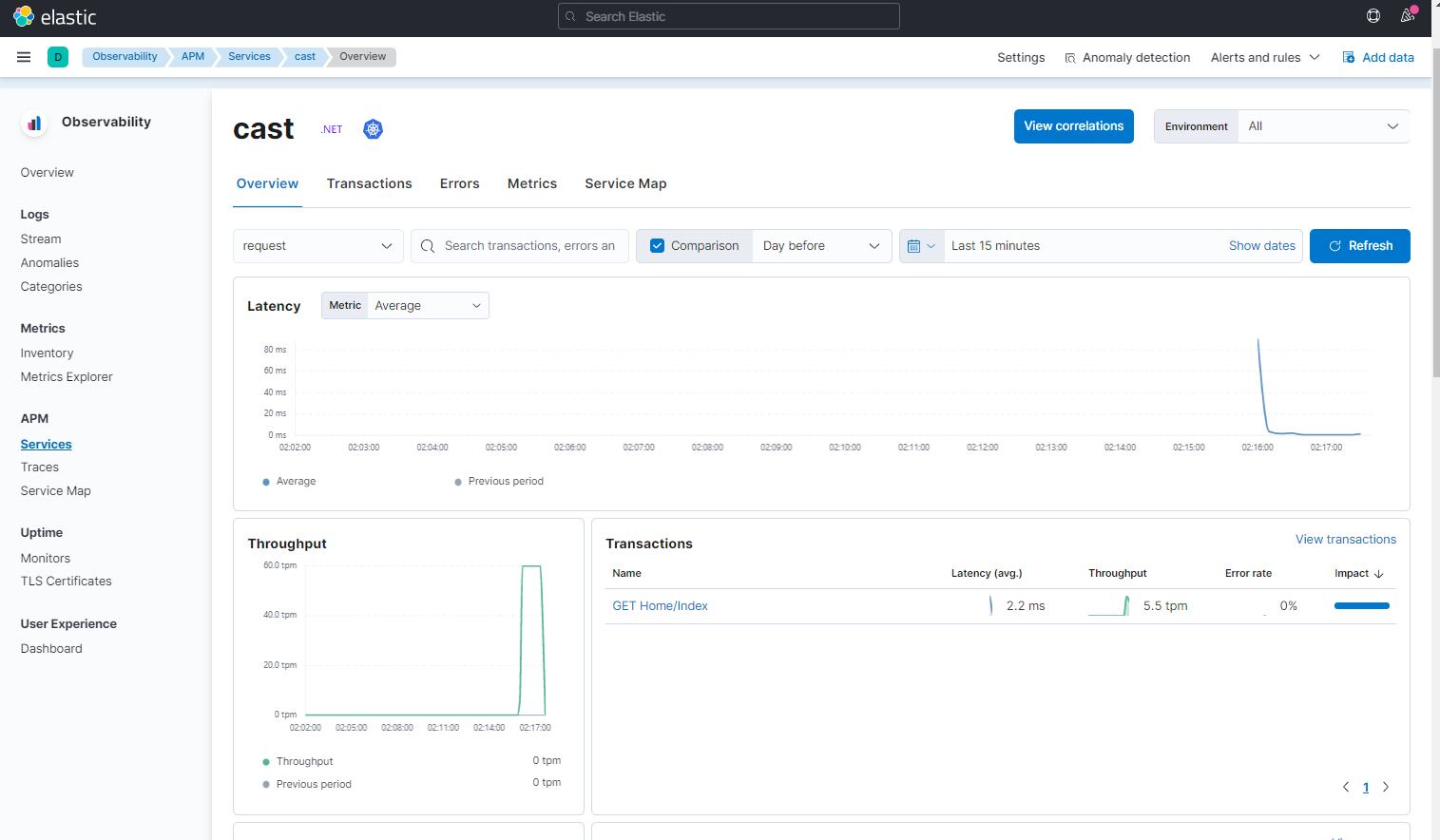The width and height of the screenshot is (1440, 840).
Task: Click the cast breadcrumb
Action: 305,57
